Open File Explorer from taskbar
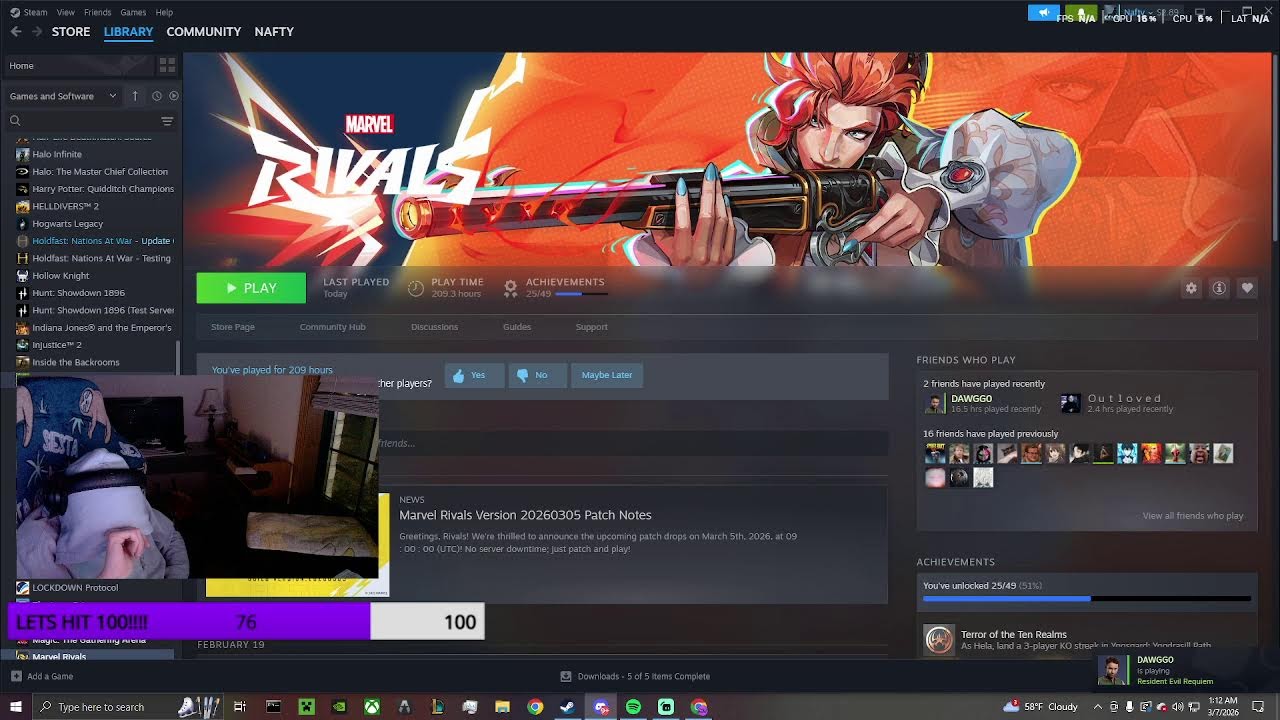This screenshot has width=1280, height=720. (502, 707)
